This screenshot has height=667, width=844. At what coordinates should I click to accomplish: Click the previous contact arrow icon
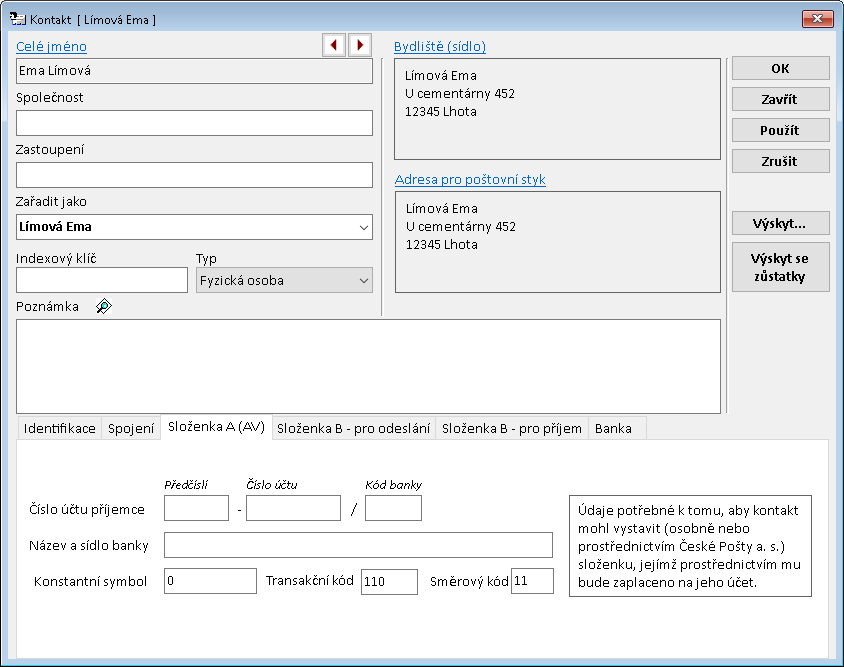(333, 45)
